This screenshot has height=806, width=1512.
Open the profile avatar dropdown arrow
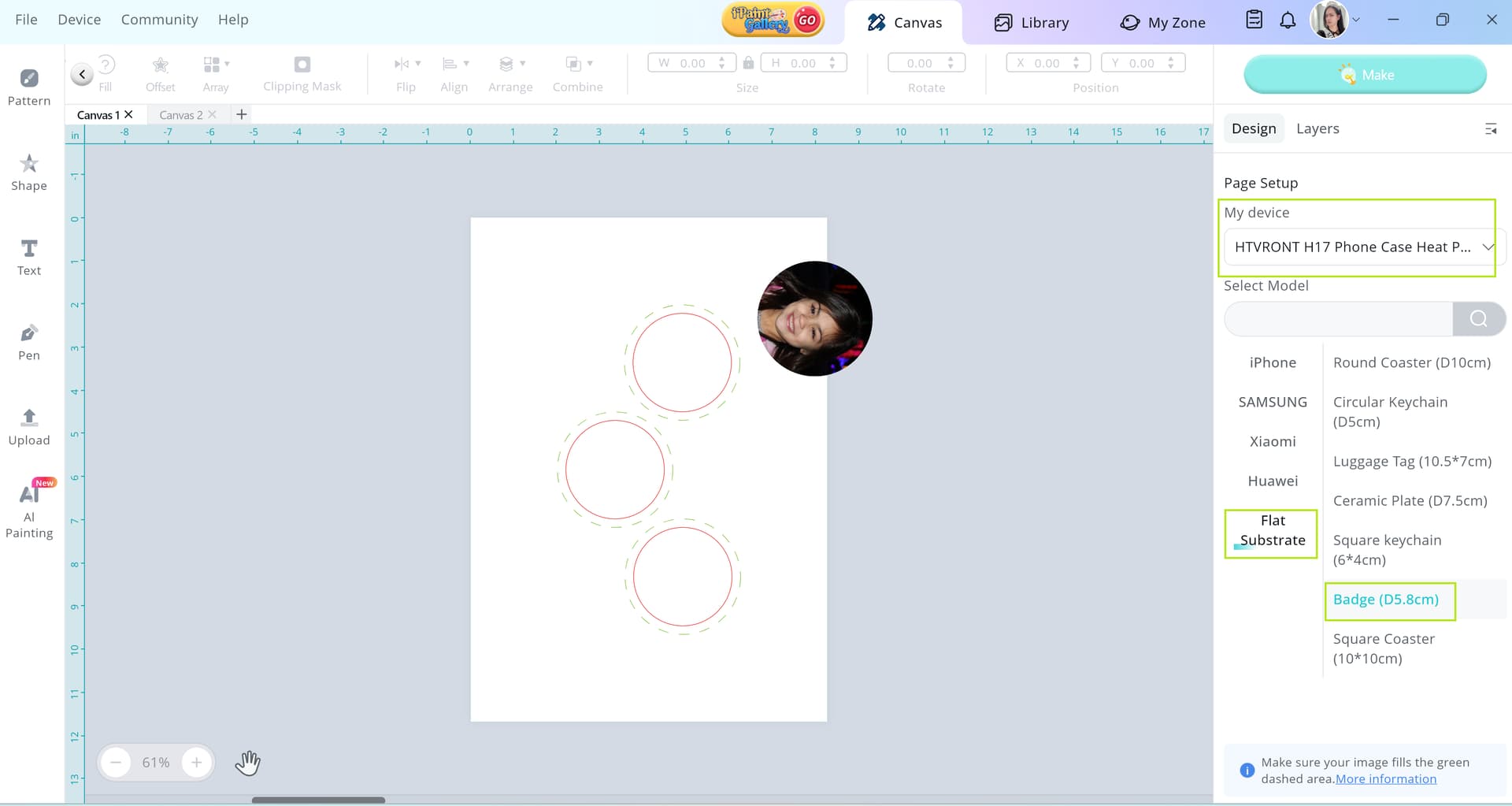point(1356,20)
